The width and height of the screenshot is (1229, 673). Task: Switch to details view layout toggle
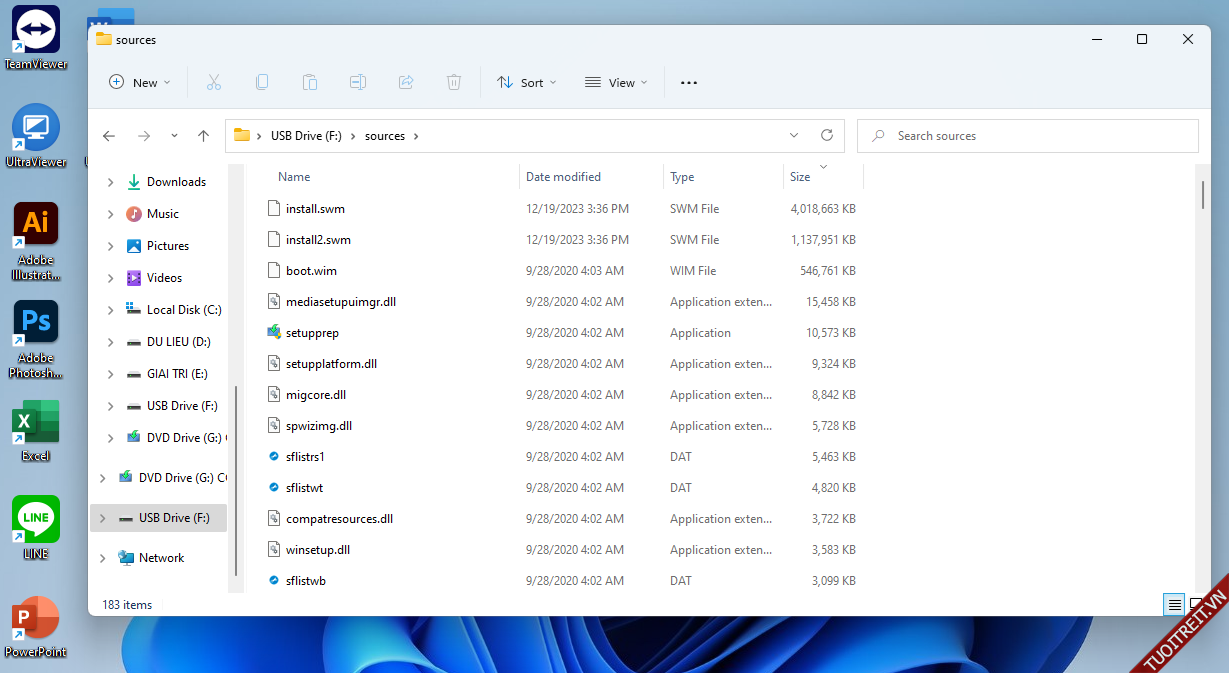click(1175, 604)
